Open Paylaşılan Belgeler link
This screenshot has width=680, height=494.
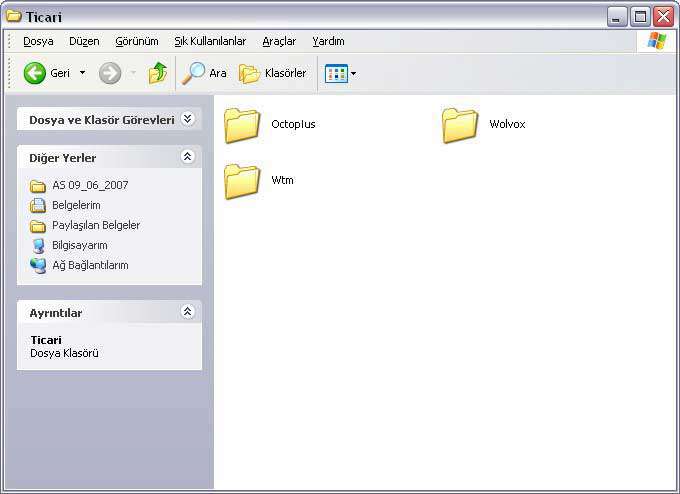click(x=96, y=225)
